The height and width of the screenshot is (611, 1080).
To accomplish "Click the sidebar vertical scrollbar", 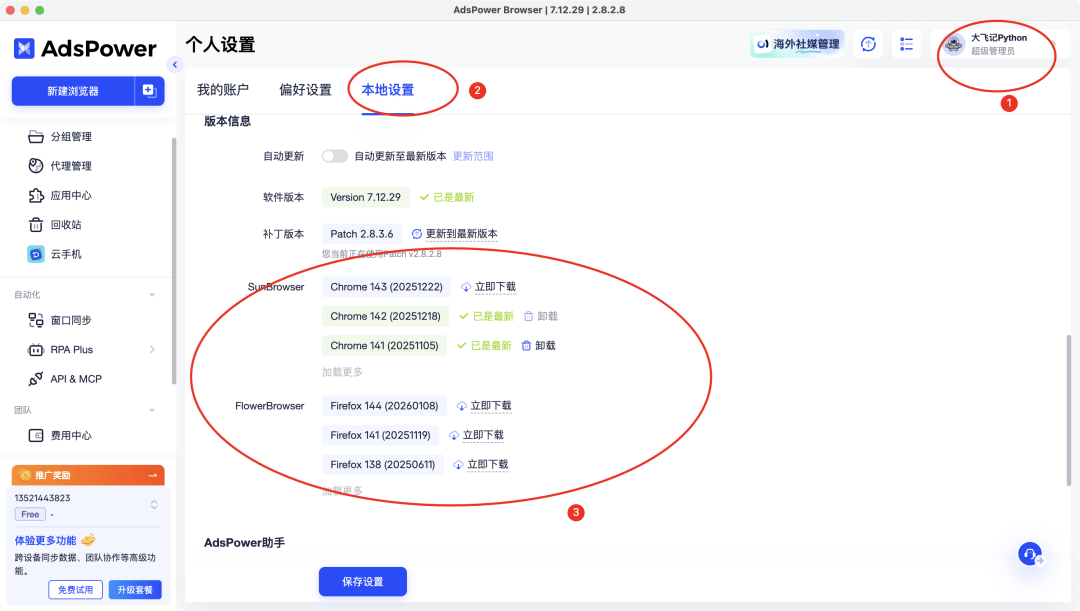I will pyautogui.click(x=174, y=260).
